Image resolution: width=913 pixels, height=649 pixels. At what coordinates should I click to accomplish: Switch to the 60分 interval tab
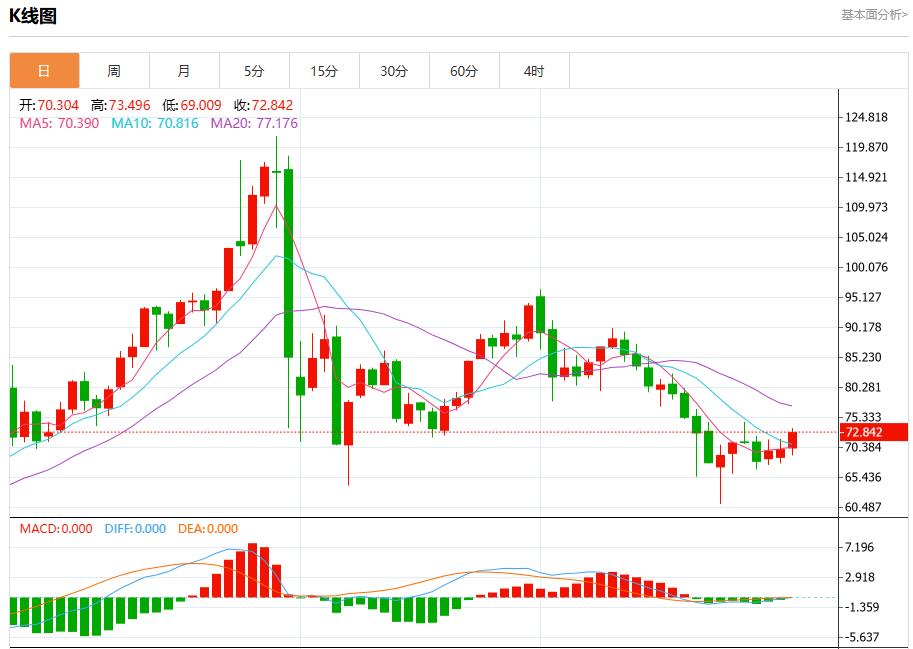pos(464,71)
